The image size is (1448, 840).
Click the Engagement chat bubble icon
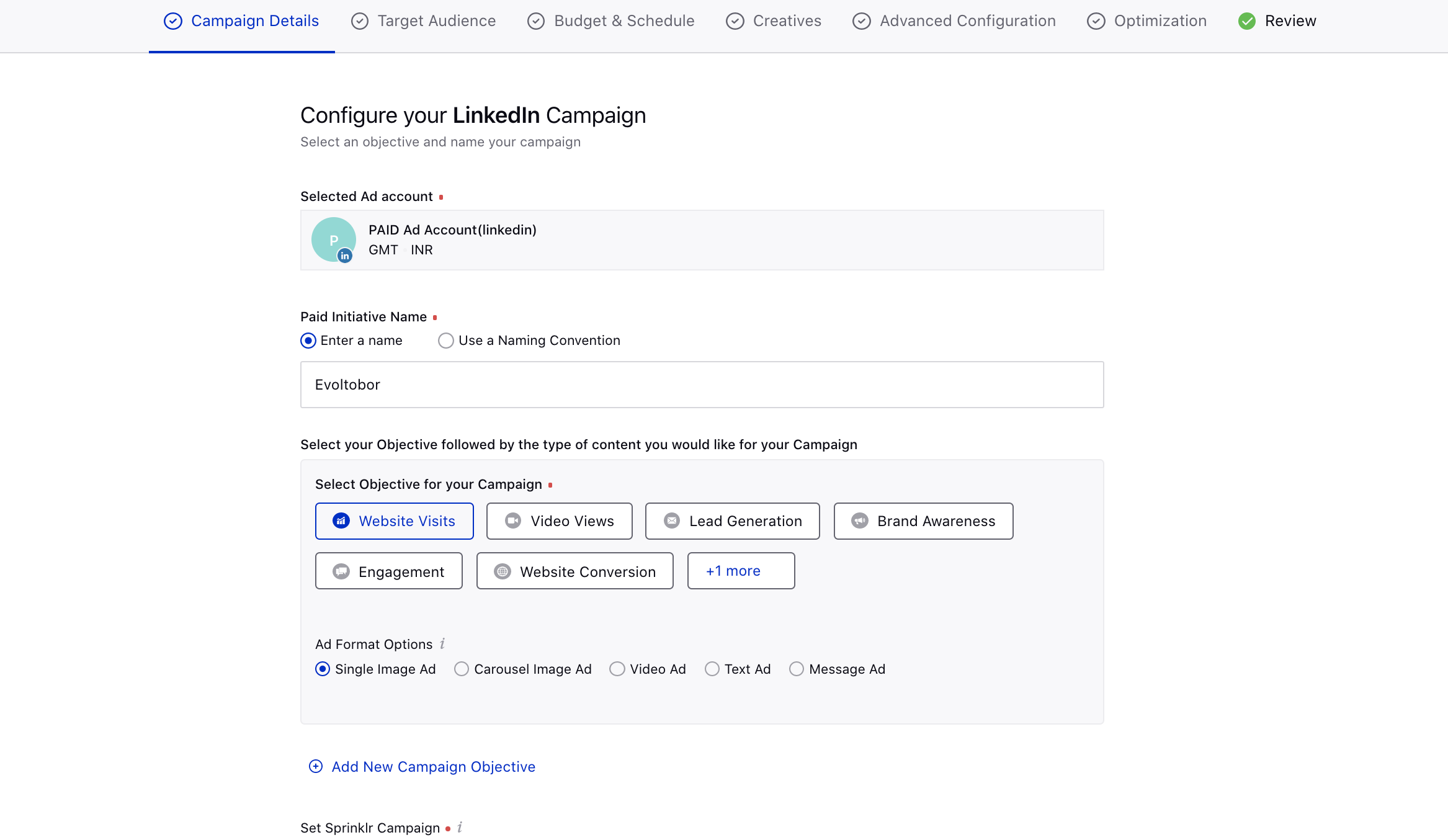pyautogui.click(x=341, y=571)
